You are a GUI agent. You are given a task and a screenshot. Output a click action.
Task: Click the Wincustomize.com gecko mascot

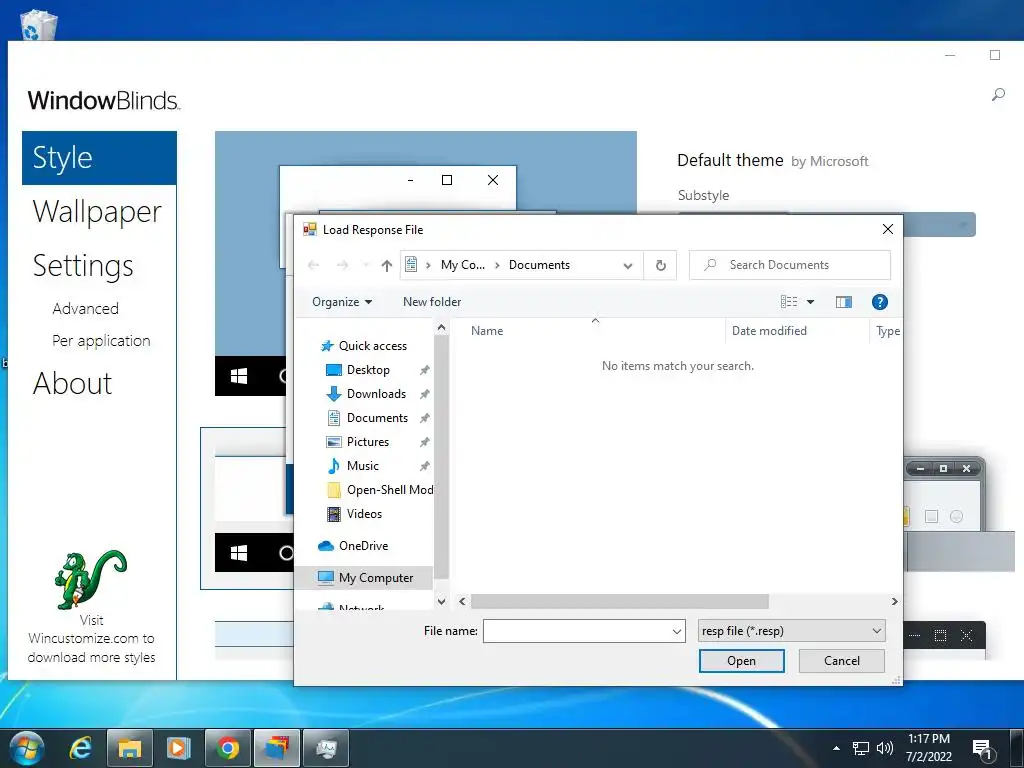coord(90,579)
